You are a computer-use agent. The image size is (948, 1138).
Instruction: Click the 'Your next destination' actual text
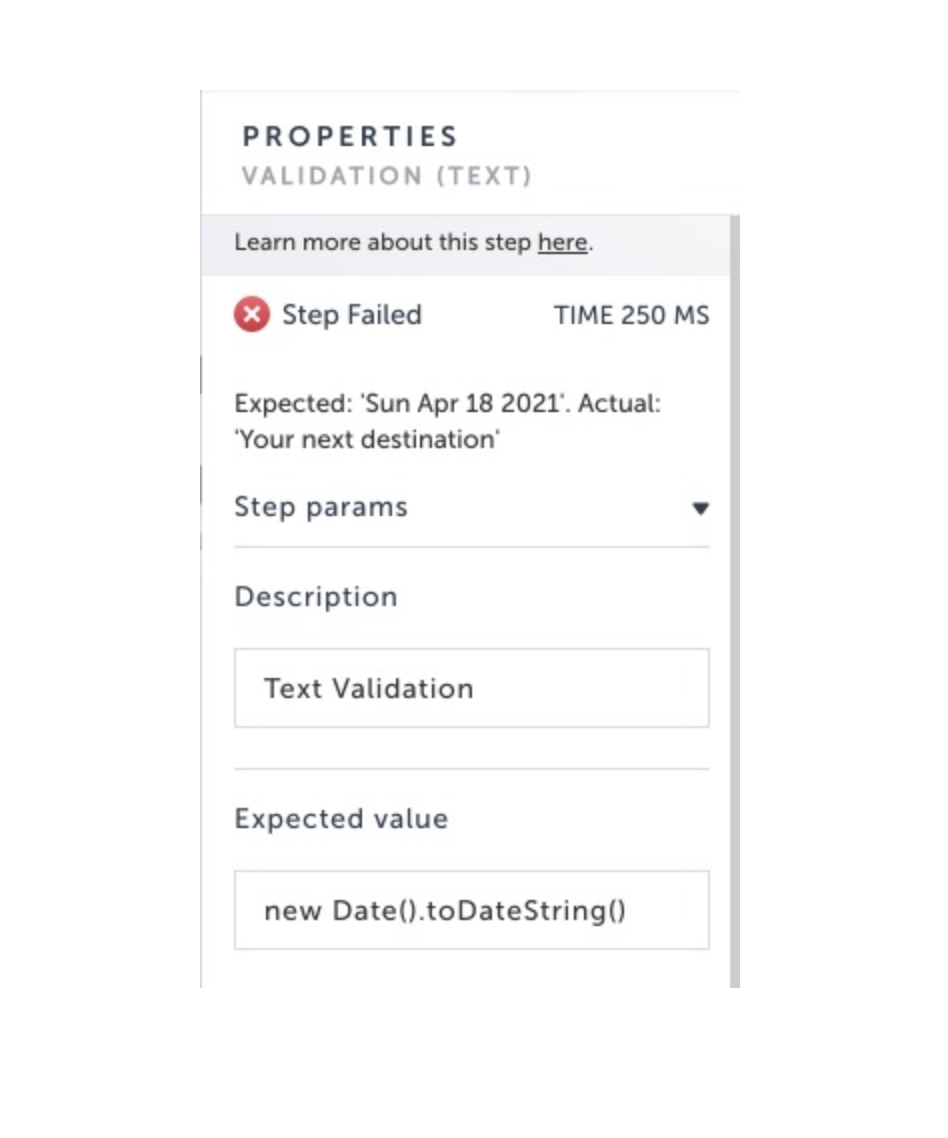(366, 439)
